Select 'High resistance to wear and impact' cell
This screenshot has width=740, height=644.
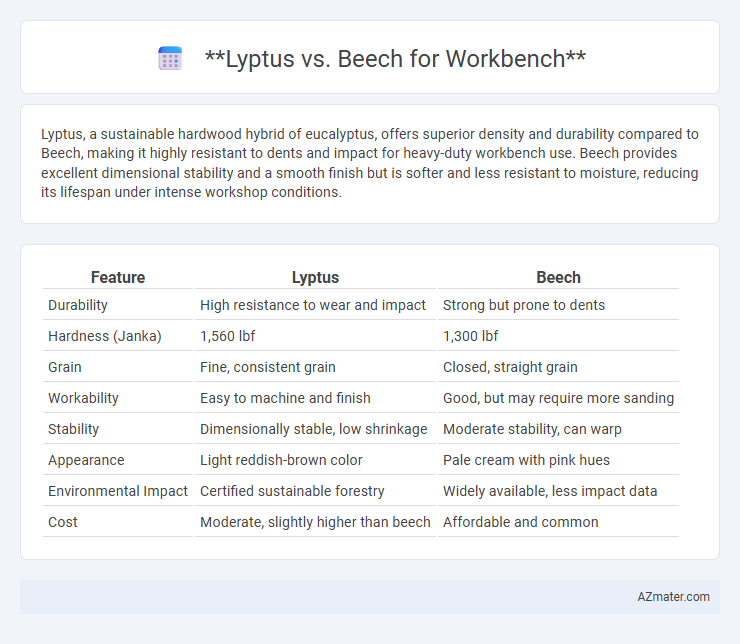[313, 305]
